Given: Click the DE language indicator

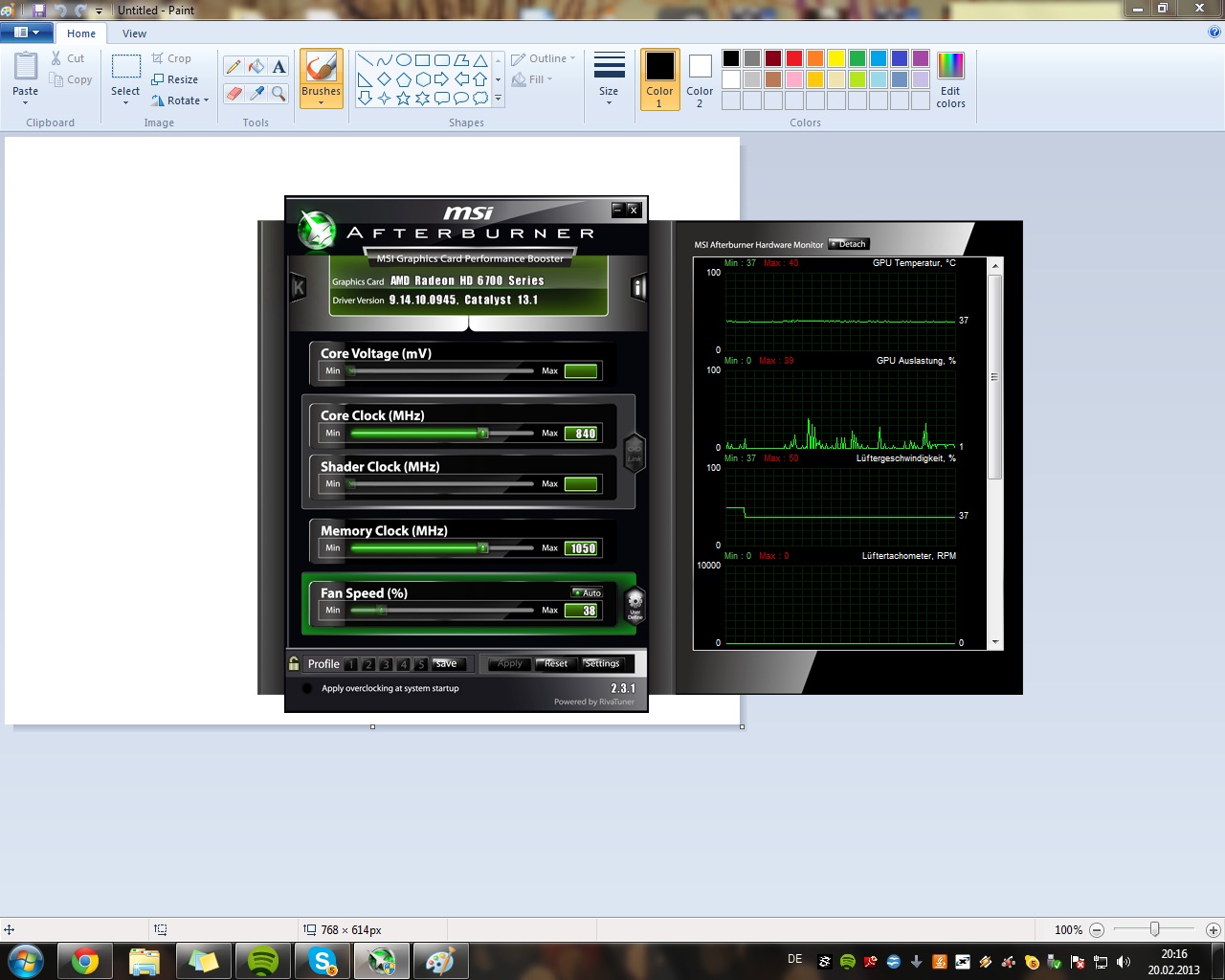Looking at the screenshot, I should coord(794,959).
